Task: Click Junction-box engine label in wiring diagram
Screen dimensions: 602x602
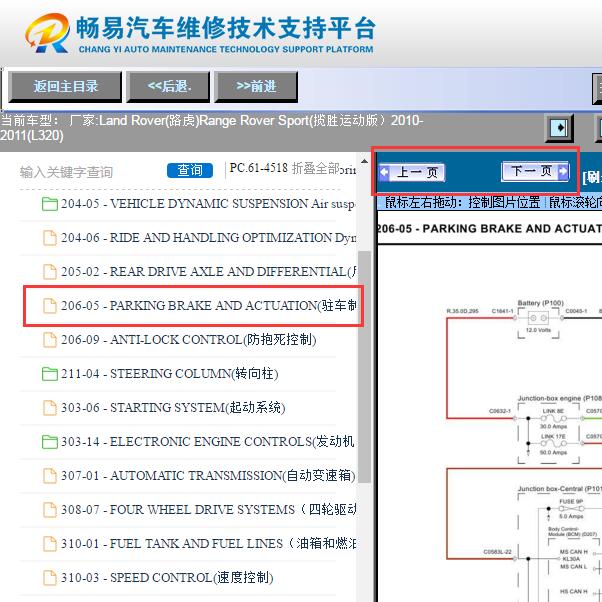Action: [x=559, y=399]
